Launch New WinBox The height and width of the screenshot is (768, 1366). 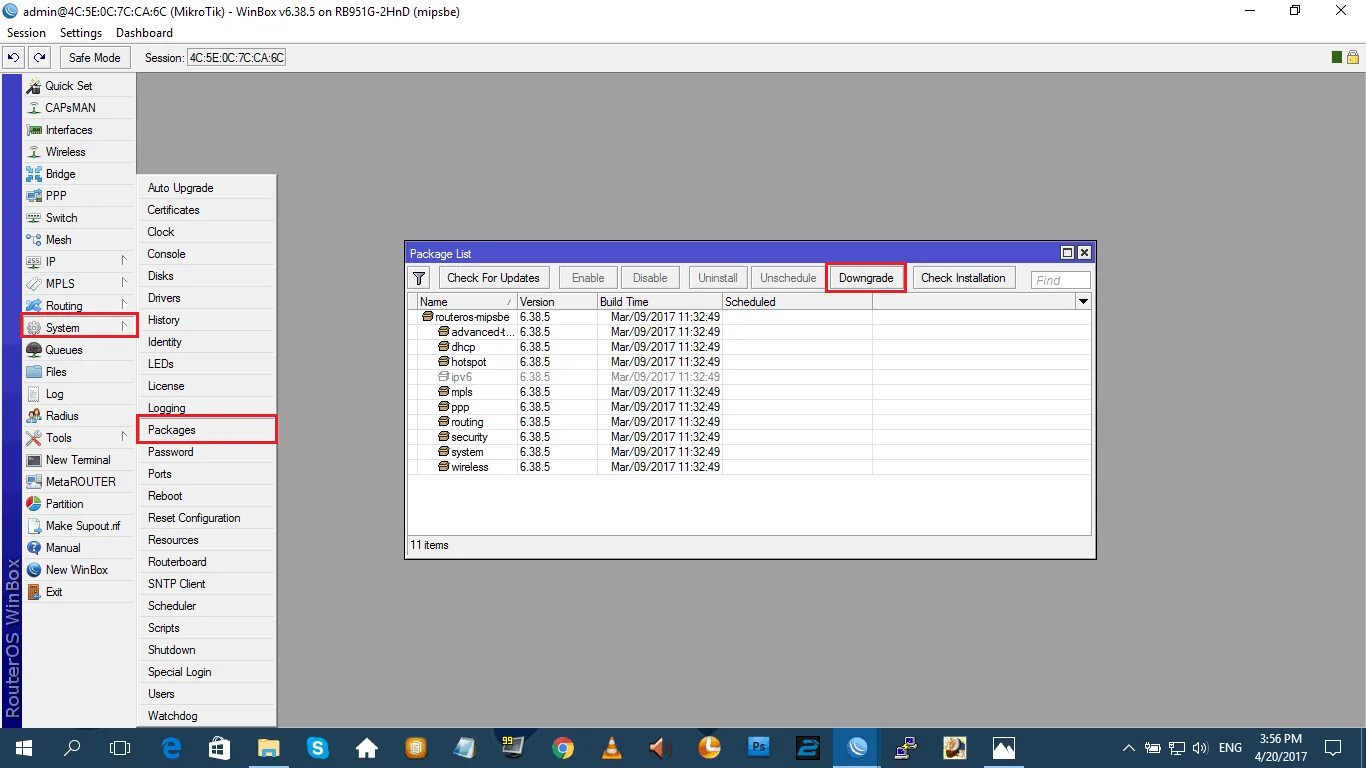(79, 570)
